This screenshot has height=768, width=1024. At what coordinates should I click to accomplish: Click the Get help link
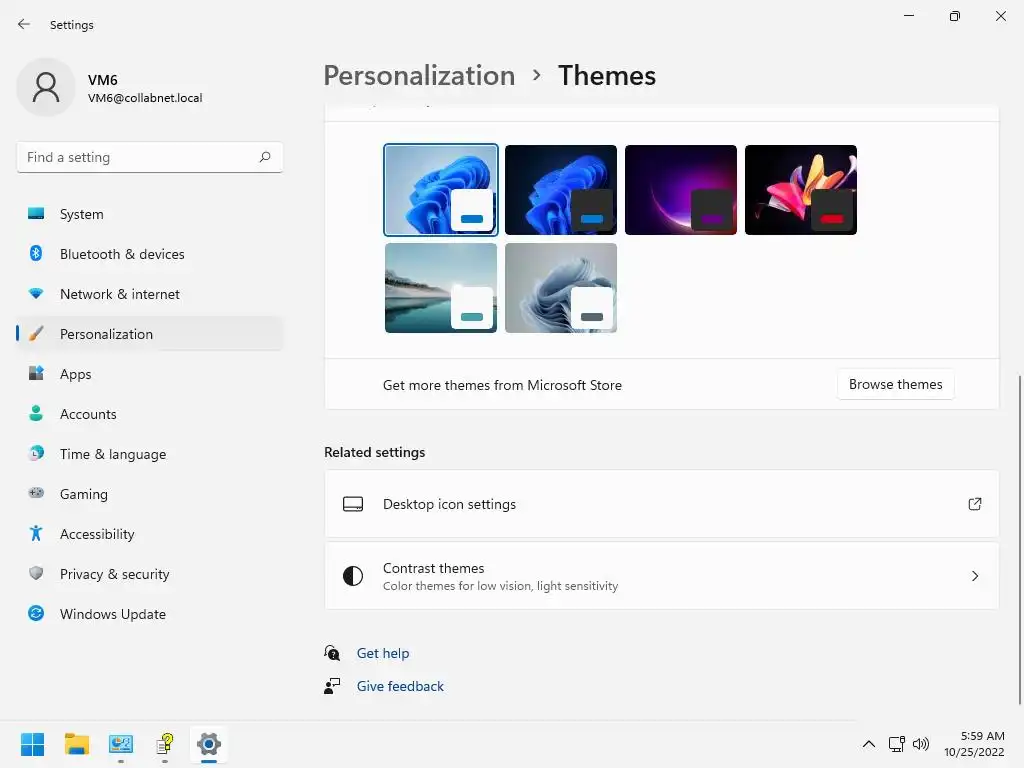pyautogui.click(x=383, y=653)
